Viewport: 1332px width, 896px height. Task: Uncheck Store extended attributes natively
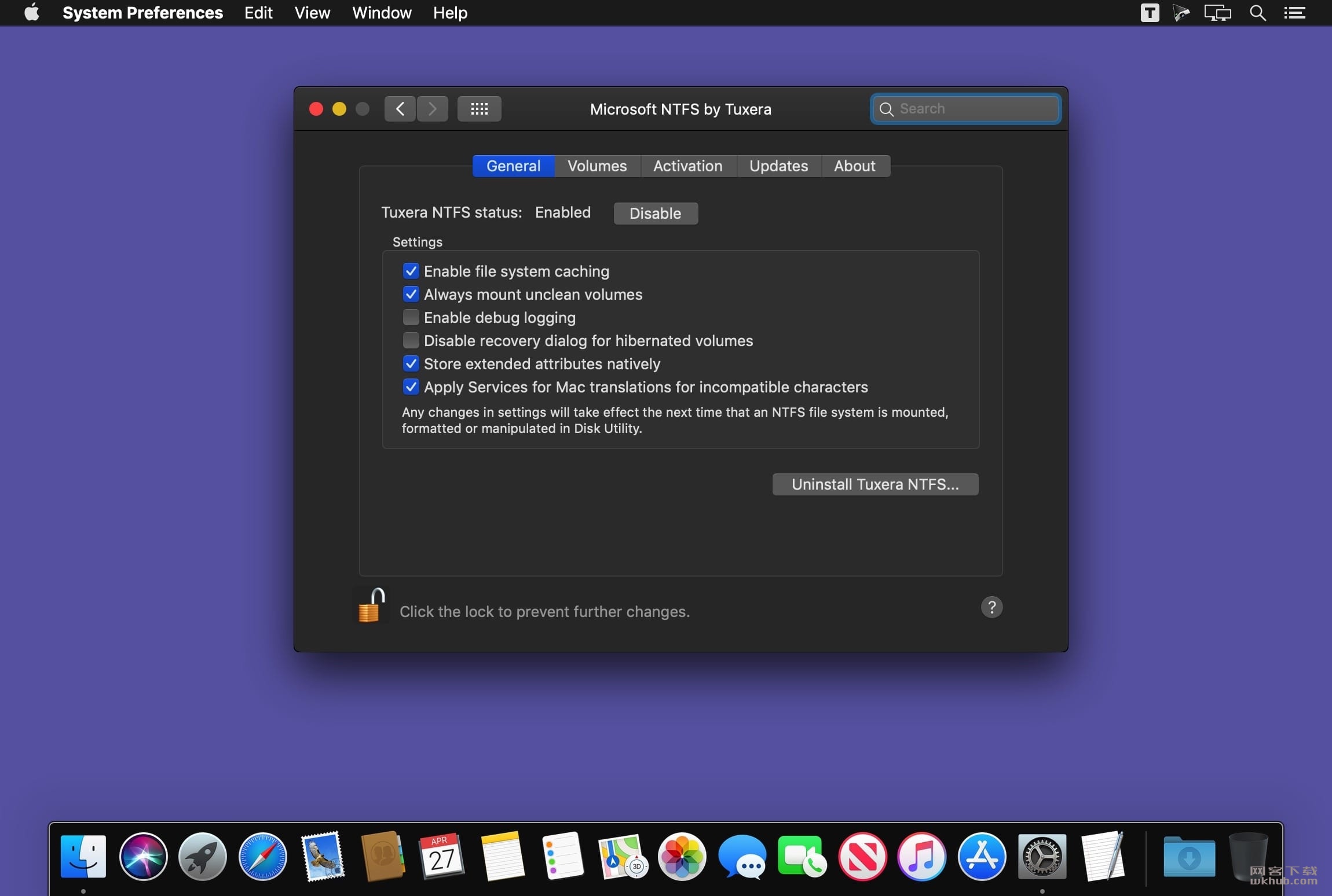pyautogui.click(x=411, y=363)
